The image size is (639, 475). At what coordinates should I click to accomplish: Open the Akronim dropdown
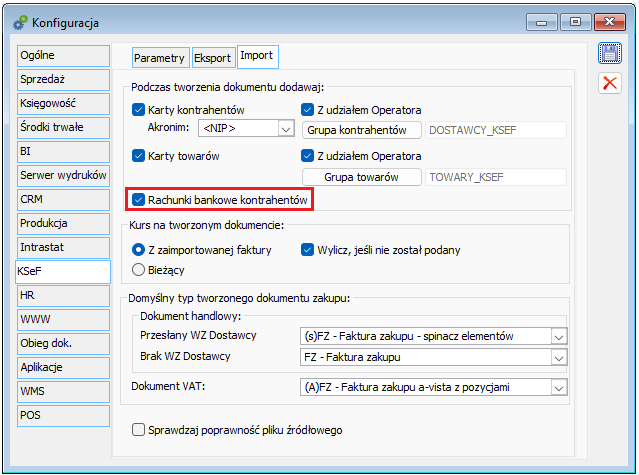click(285, 129)
